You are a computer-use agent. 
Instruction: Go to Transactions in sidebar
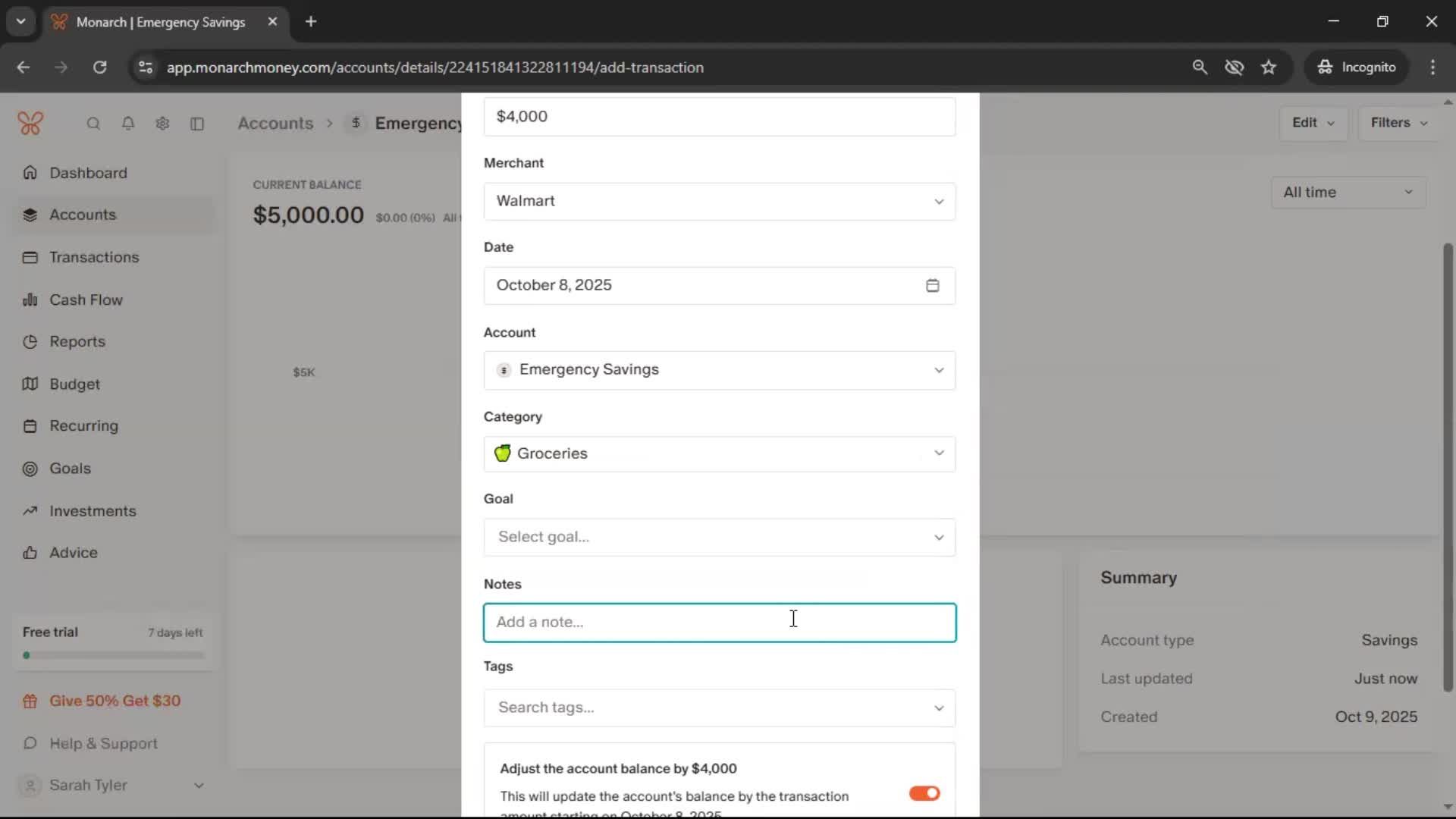click(x=94, y=257)
